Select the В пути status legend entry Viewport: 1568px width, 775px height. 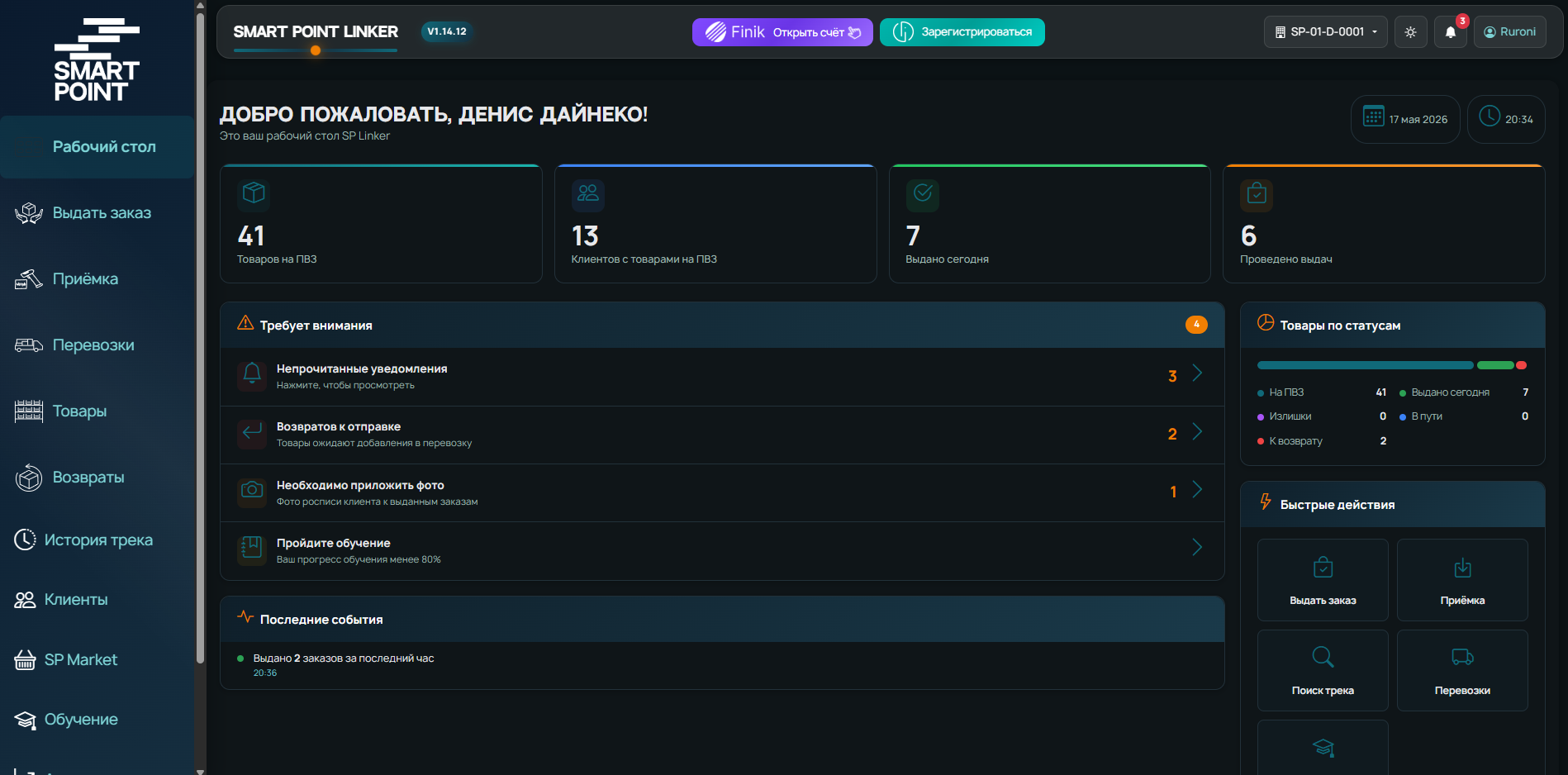1463,416
